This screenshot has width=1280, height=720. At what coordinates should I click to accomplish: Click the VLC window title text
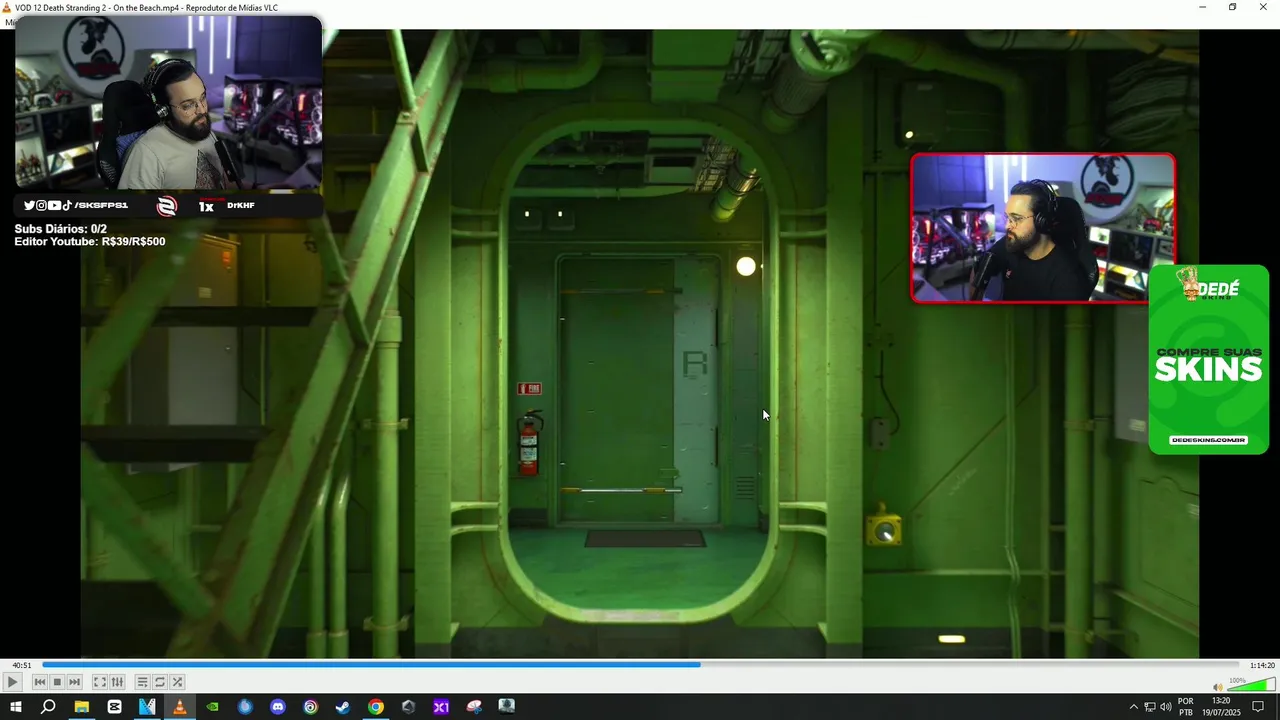click(146, 8)
